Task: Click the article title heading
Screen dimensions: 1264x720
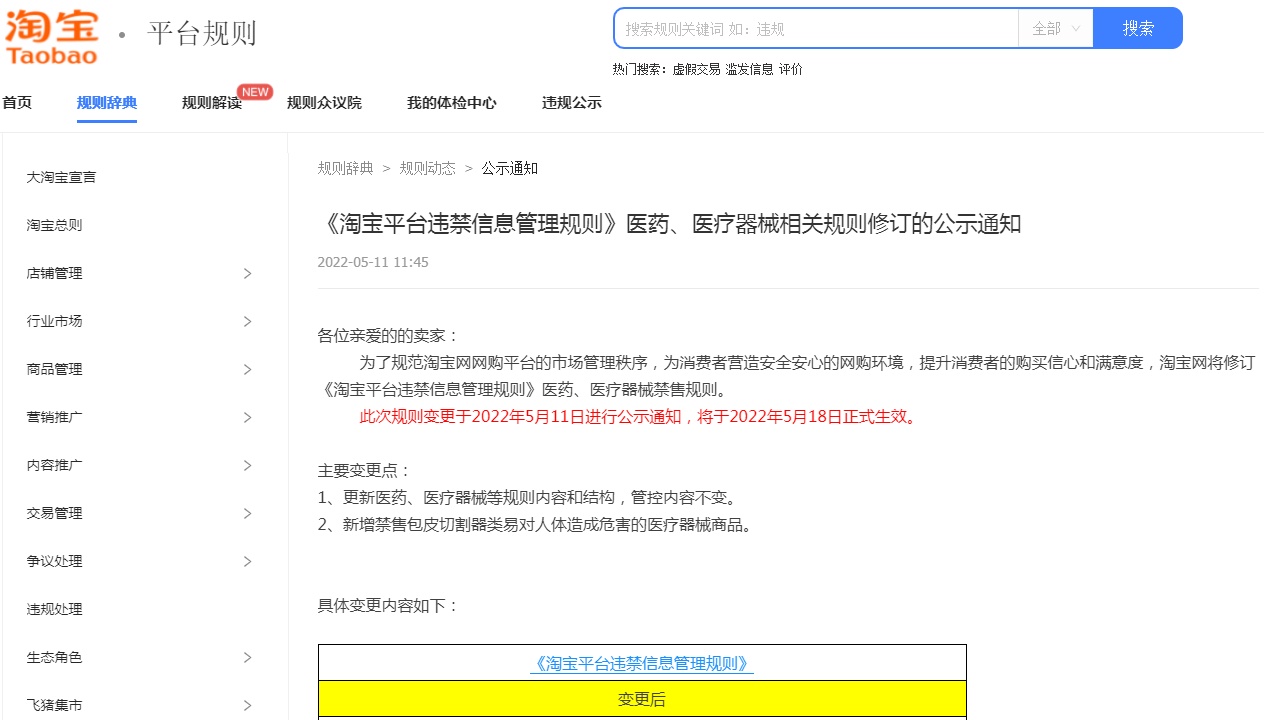Action: pos(670,224)
